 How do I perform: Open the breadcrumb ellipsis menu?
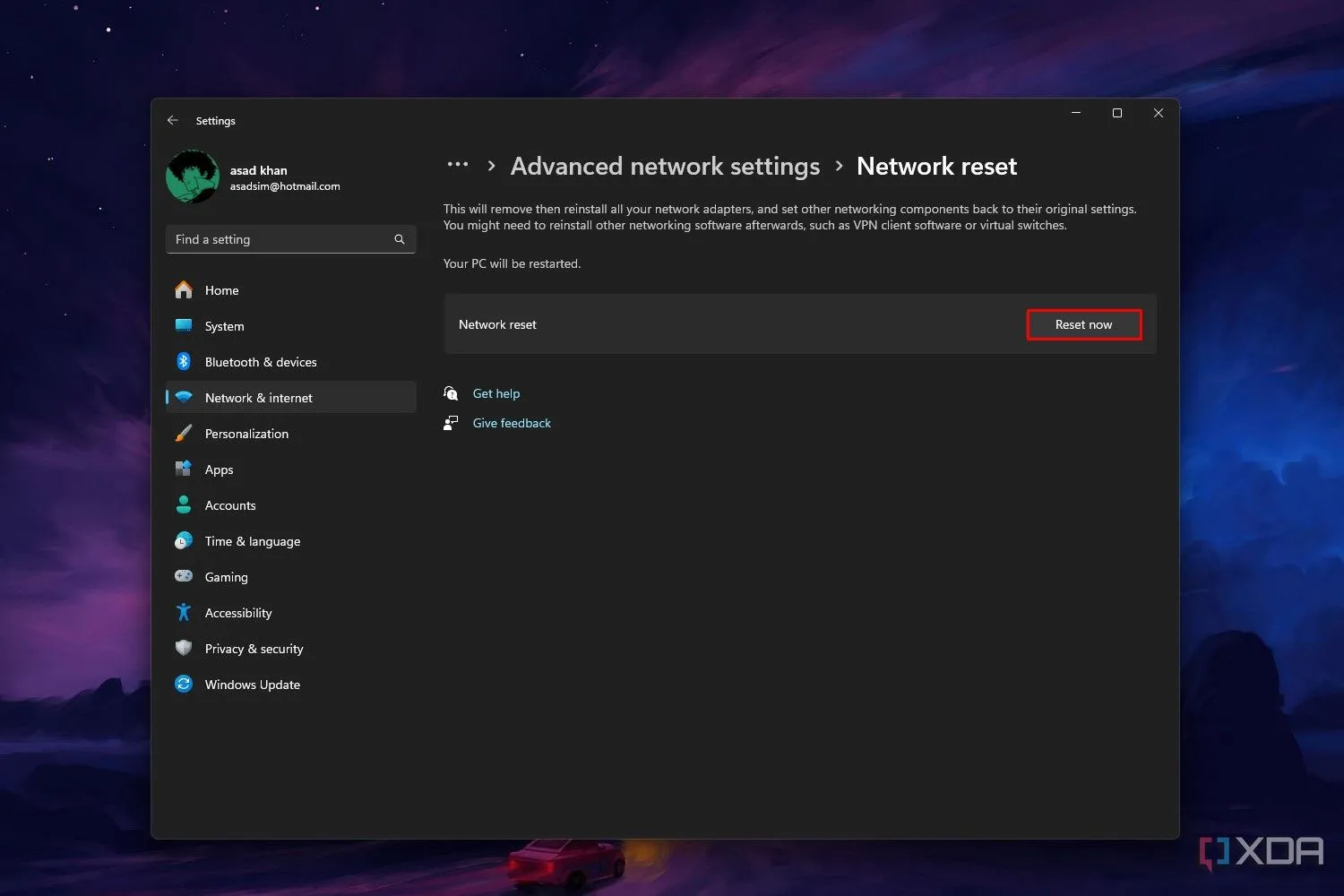click(x=457, y=166)
